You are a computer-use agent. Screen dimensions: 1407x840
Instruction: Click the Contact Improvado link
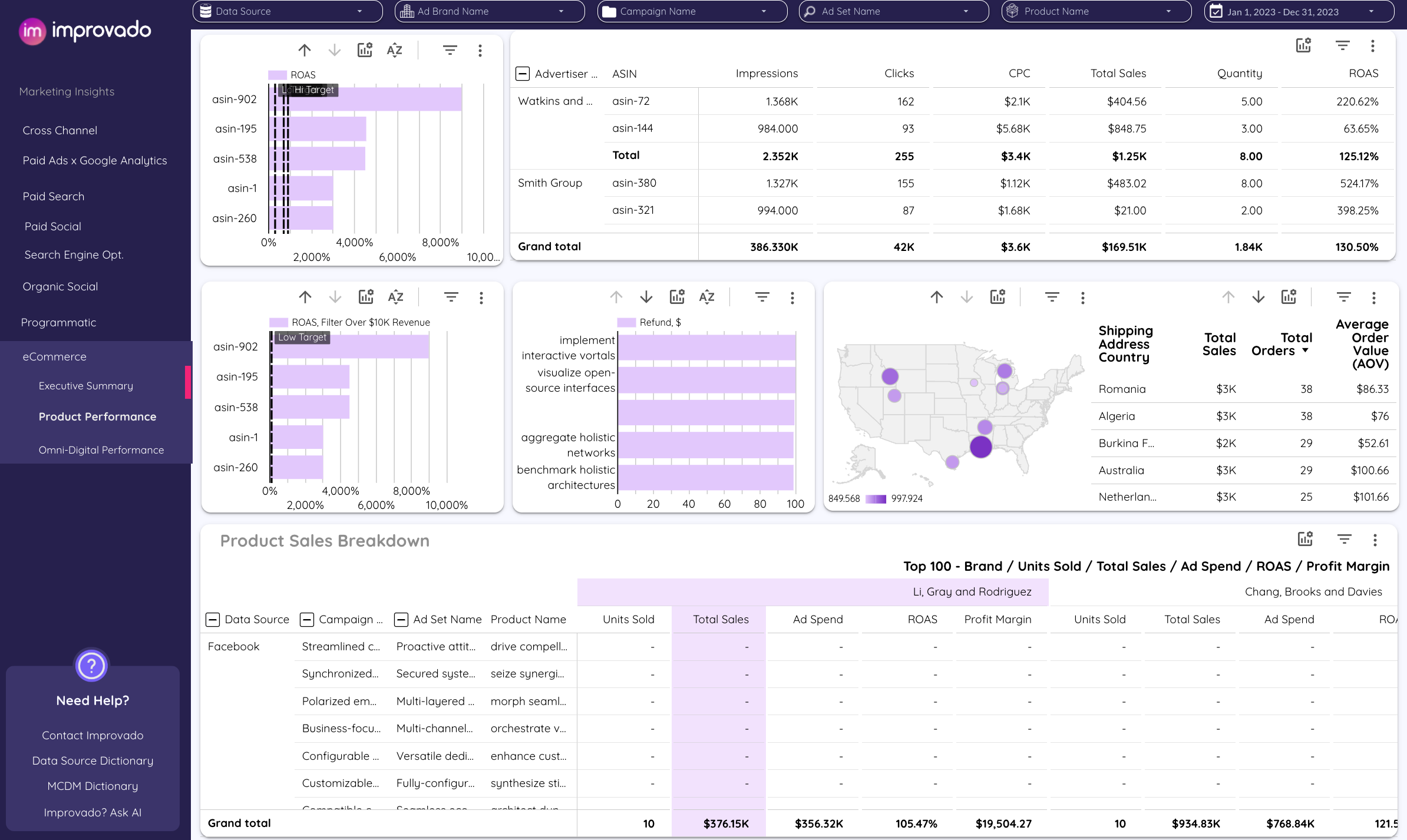92,735
